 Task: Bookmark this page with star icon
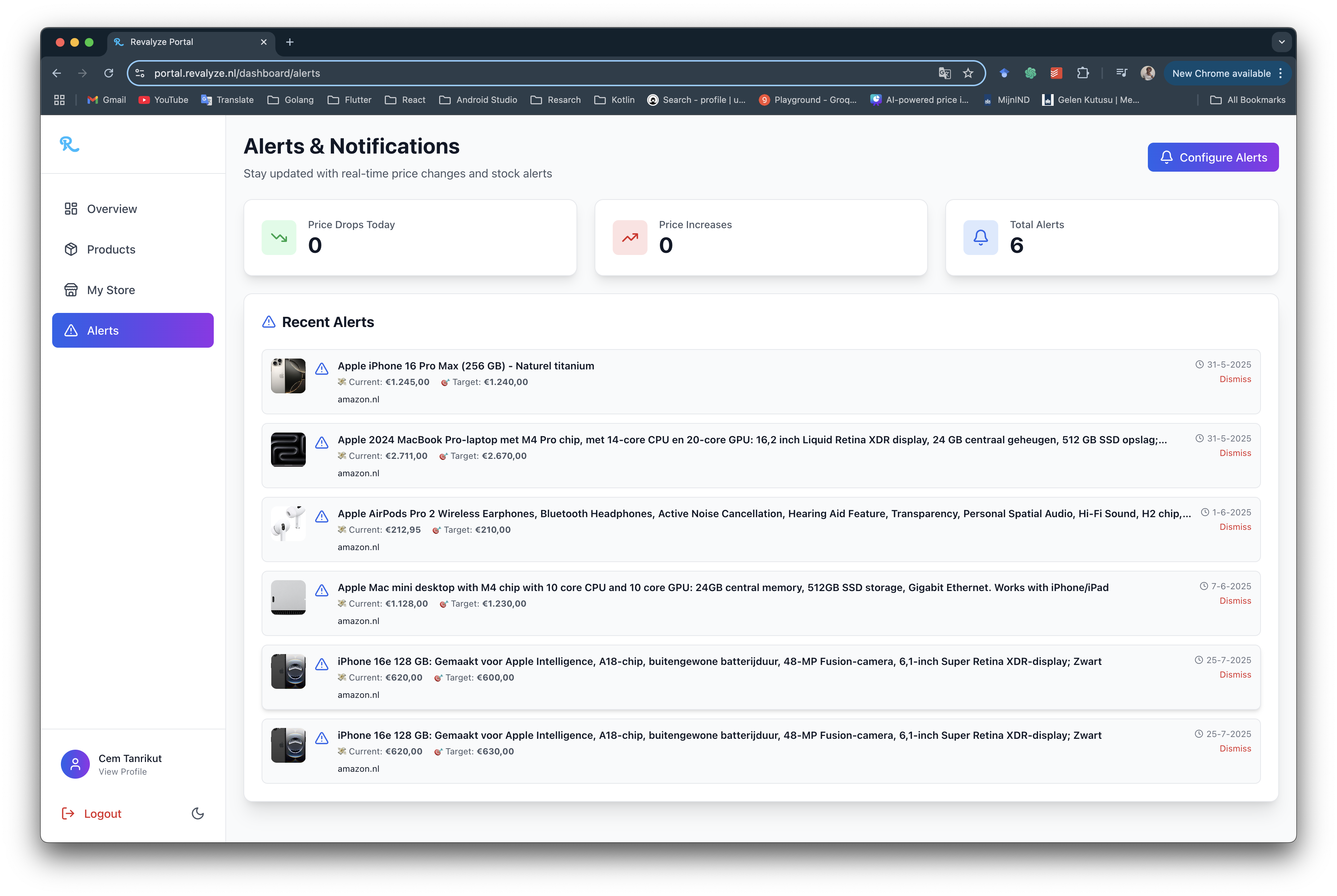pos(968,73)
